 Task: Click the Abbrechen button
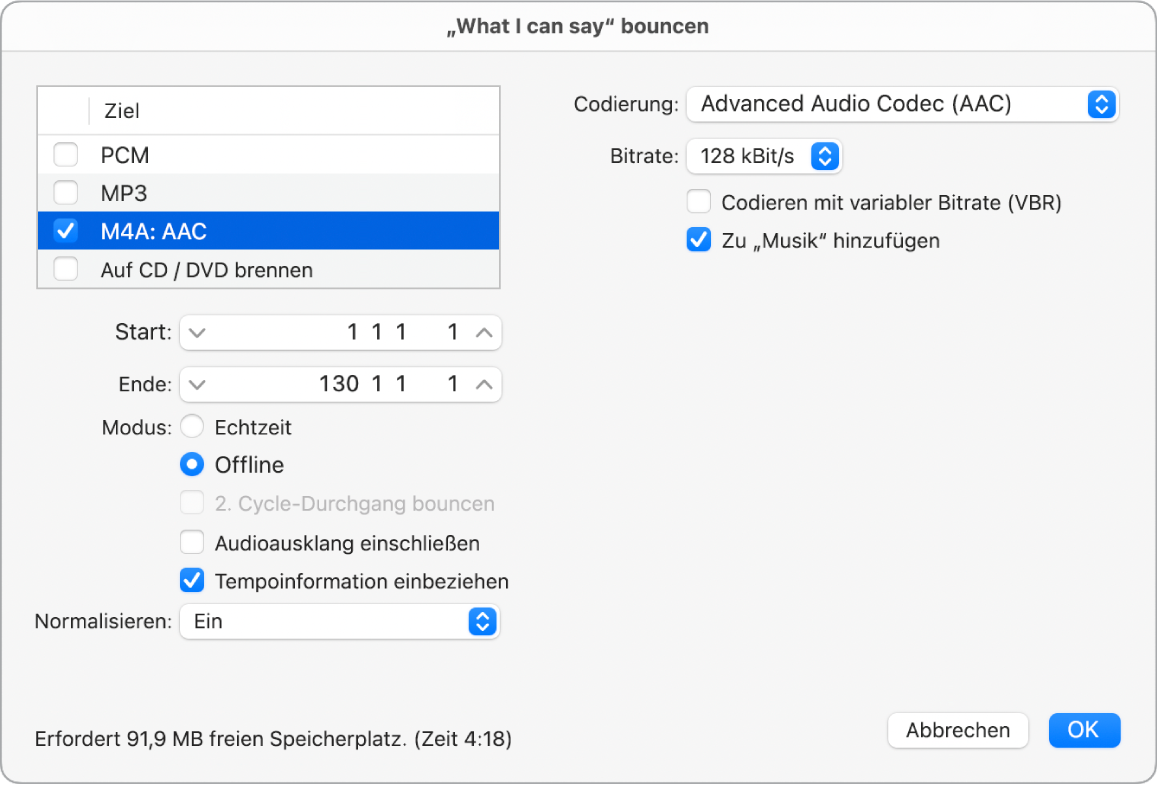[957, 730]
